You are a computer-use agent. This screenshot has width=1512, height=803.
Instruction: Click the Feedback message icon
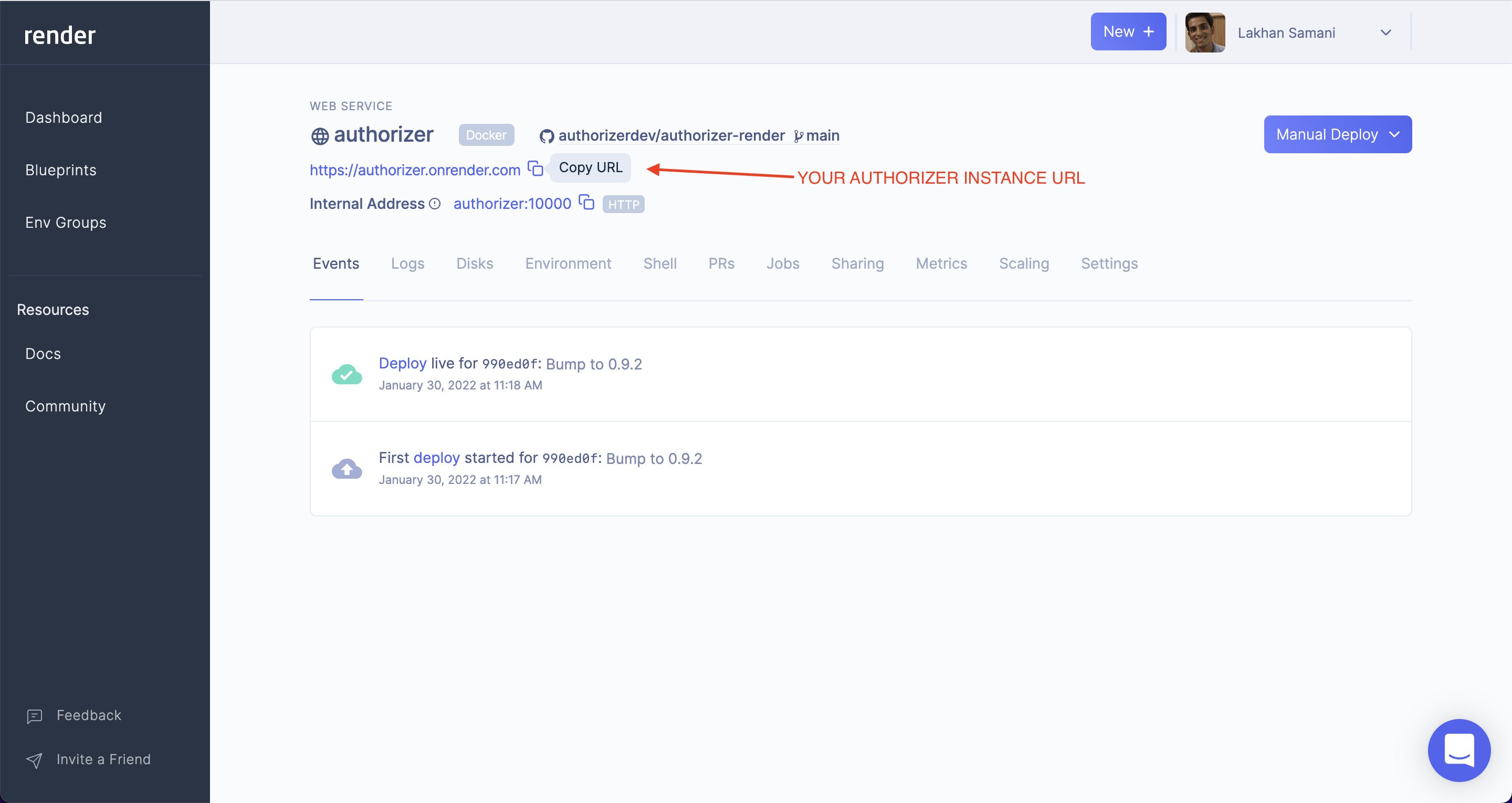pos(35,715)
